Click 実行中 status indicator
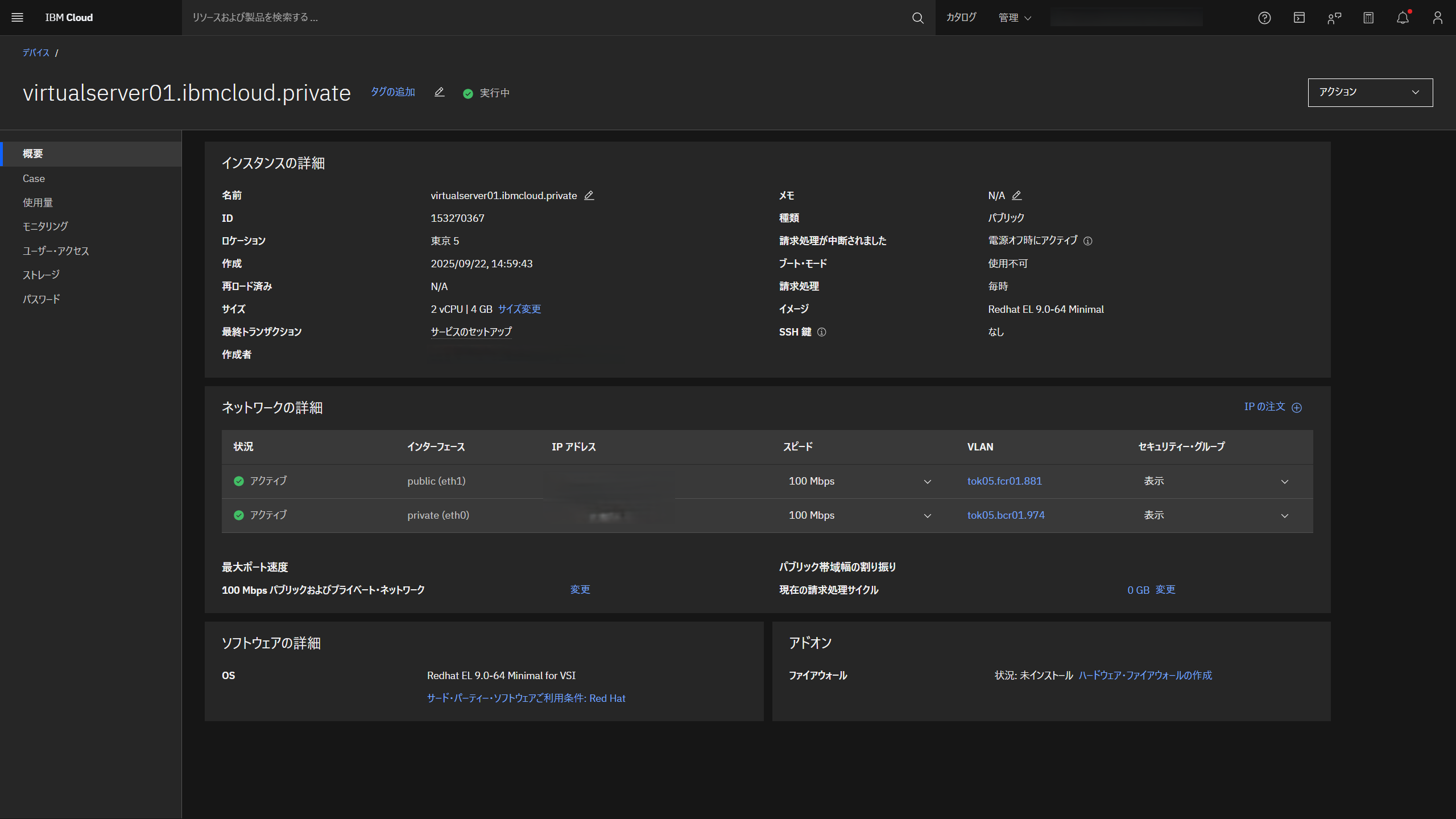 tap(486, 93)
